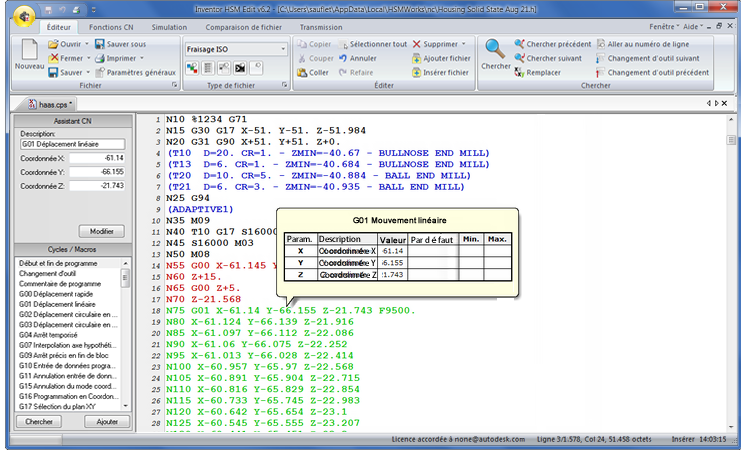This screenshot has width=741, height=453.
Task: Expand the Type de fichier group launcher
Action: pyautogui.click(x=284, y=85)
